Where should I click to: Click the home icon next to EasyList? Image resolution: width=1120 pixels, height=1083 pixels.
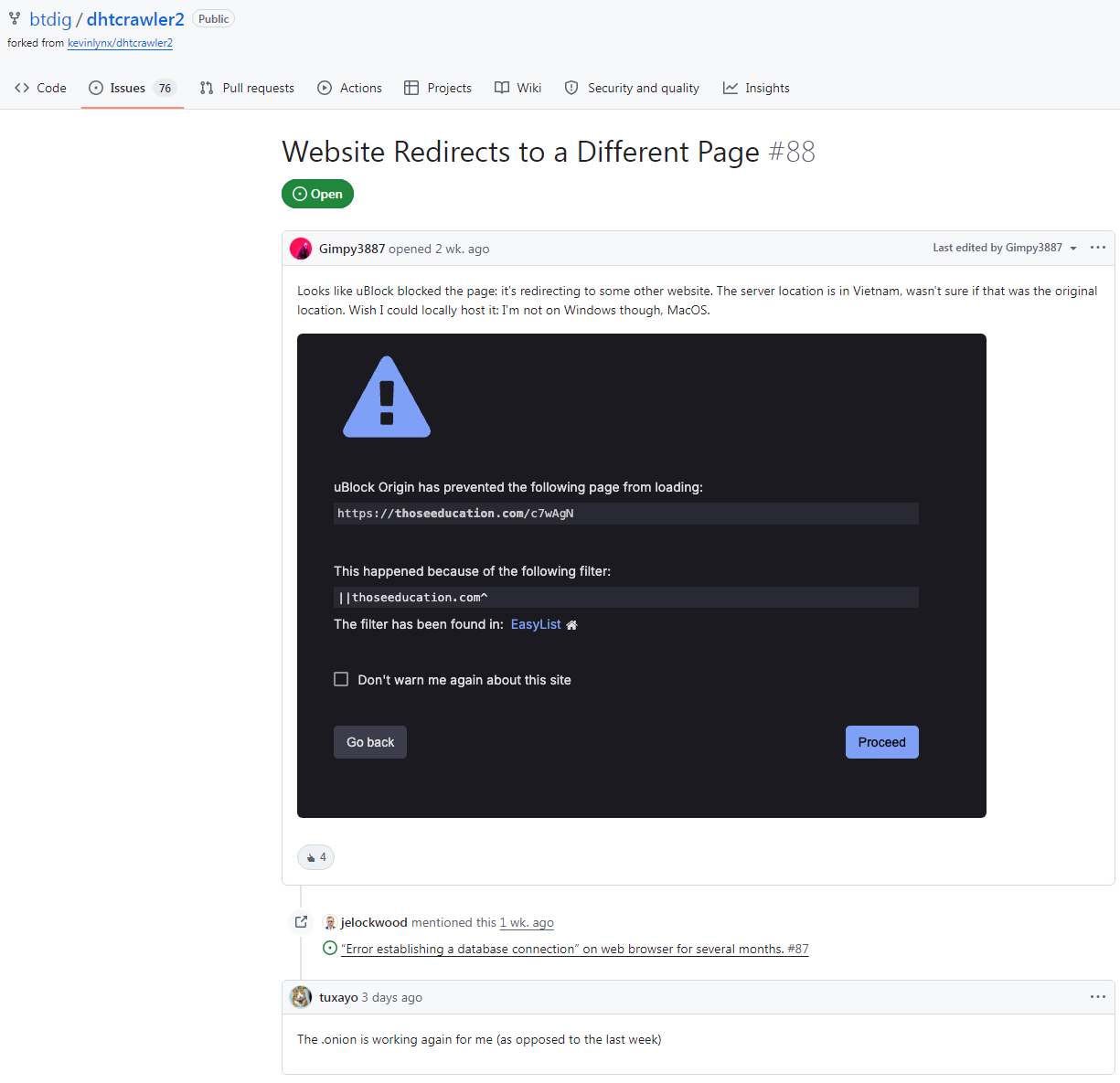tap(571, 625)
